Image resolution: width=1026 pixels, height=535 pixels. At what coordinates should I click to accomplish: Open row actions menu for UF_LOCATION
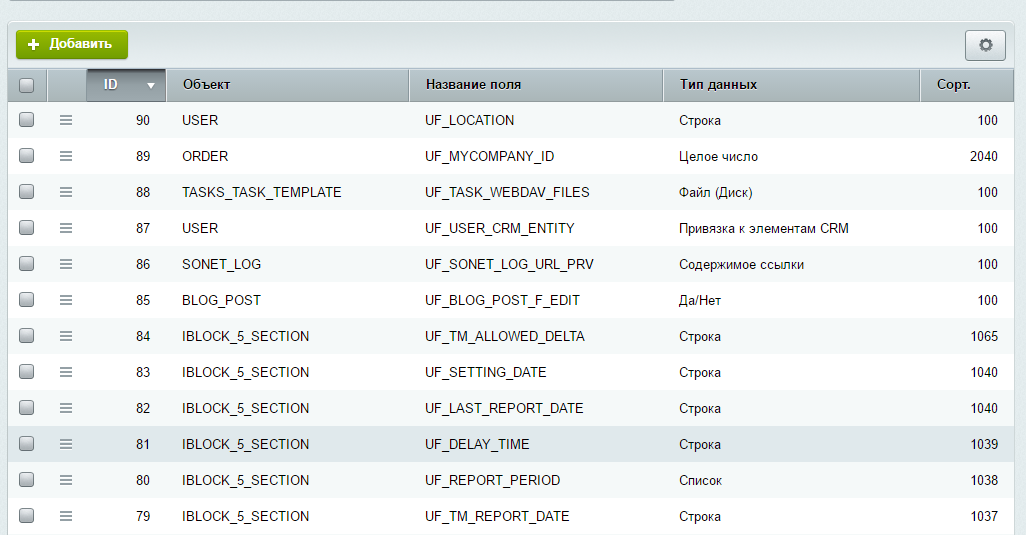[x=66, y=120]
